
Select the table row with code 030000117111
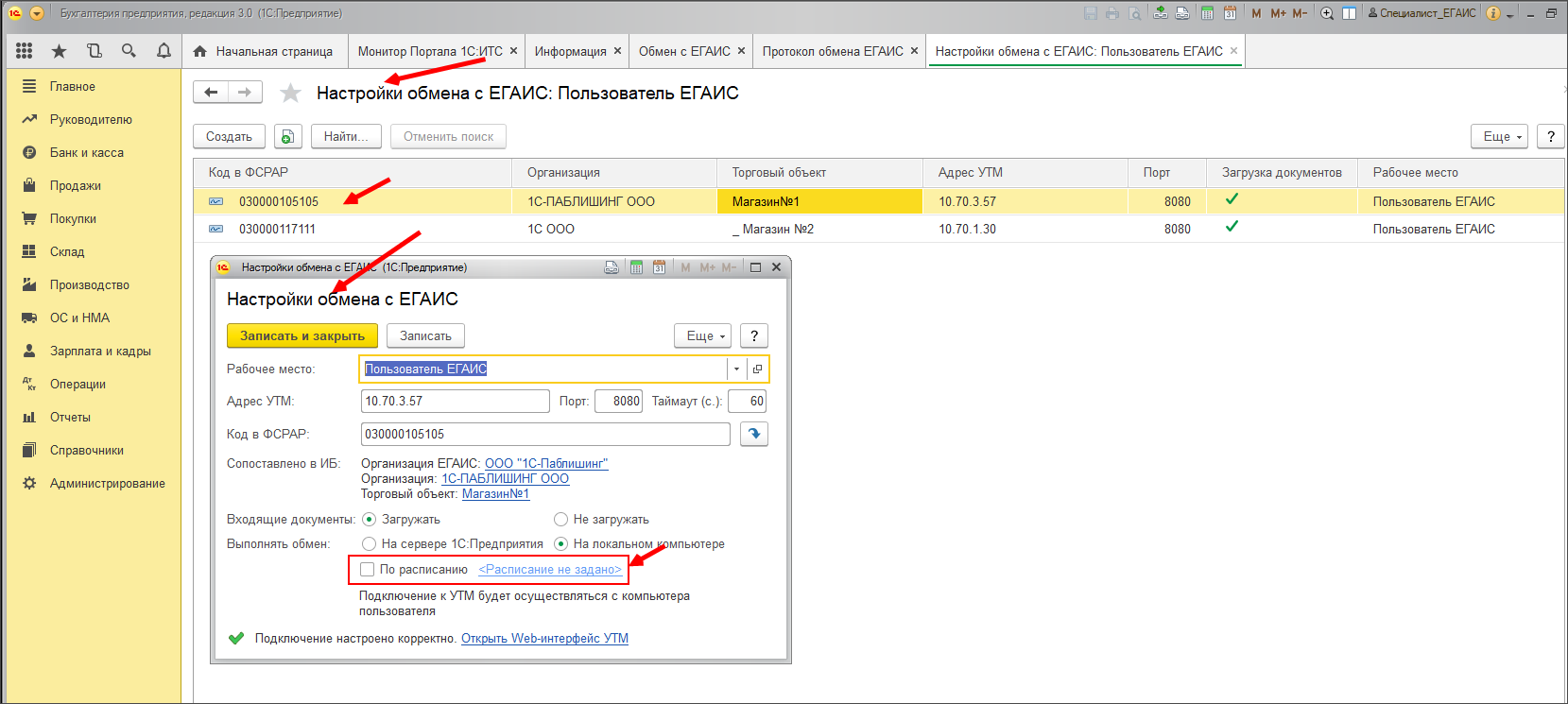[x=878, y=229]
